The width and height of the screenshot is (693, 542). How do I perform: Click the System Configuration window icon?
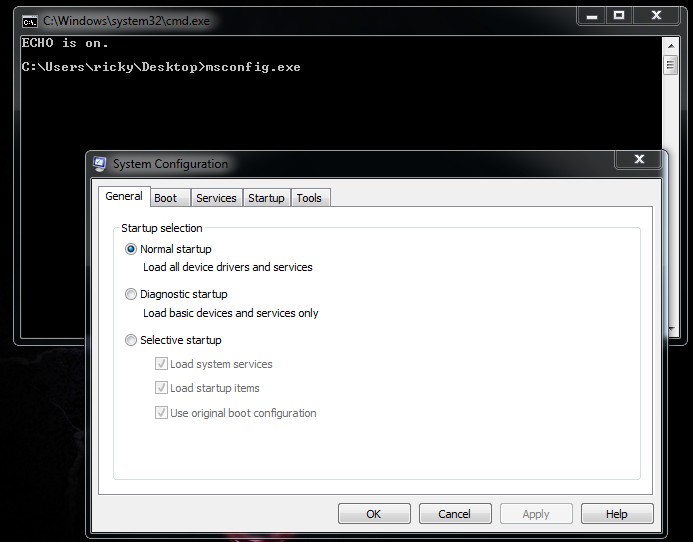(x=99, y=164)
